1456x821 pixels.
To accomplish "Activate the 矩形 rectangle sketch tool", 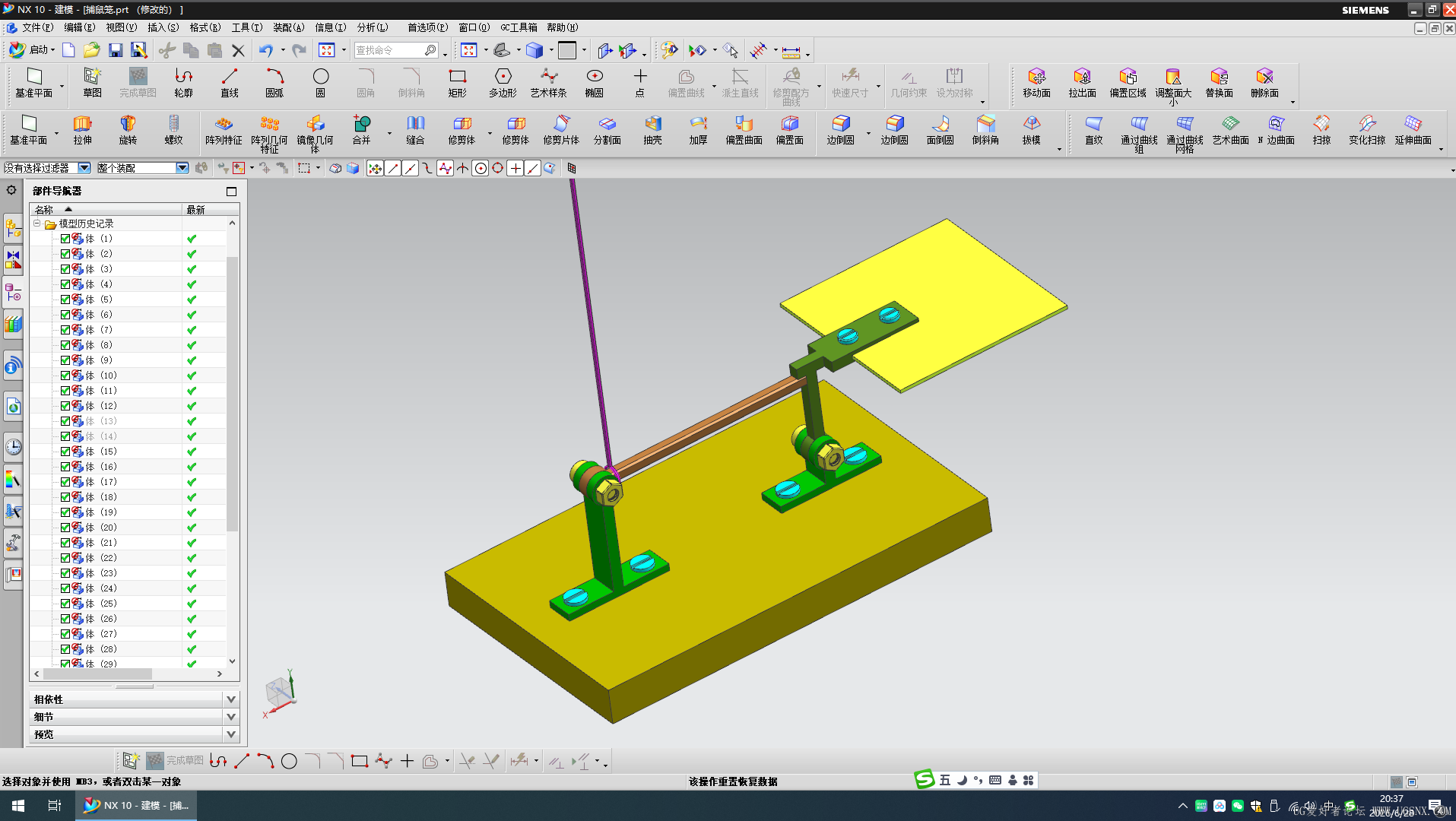I will coord(457,83).
